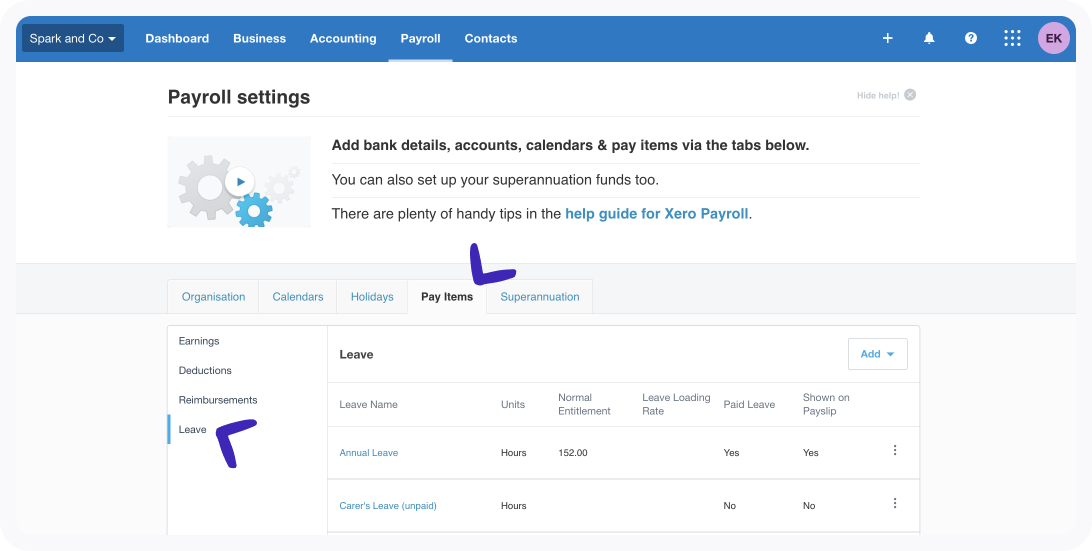Screen dimensions: 1092x551
Task: Click the Normal Entitlement column header
Action: [x=584, y=404]
